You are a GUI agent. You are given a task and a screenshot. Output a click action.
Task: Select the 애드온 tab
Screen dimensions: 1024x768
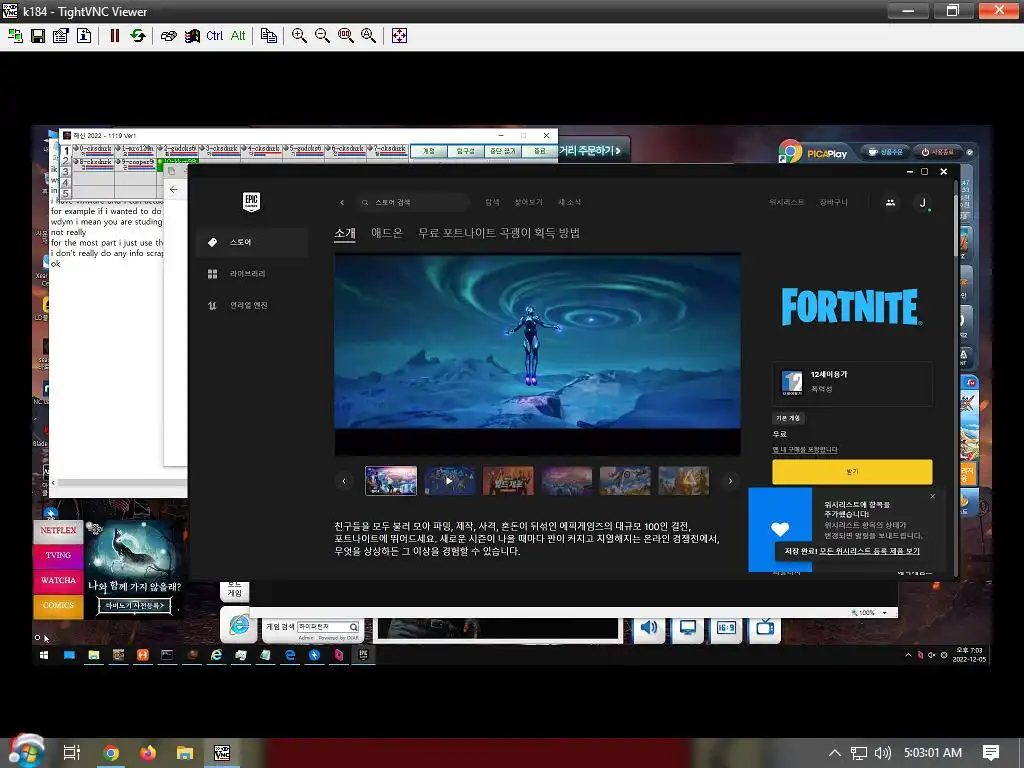pyautogui.click(x=387, y=233)
